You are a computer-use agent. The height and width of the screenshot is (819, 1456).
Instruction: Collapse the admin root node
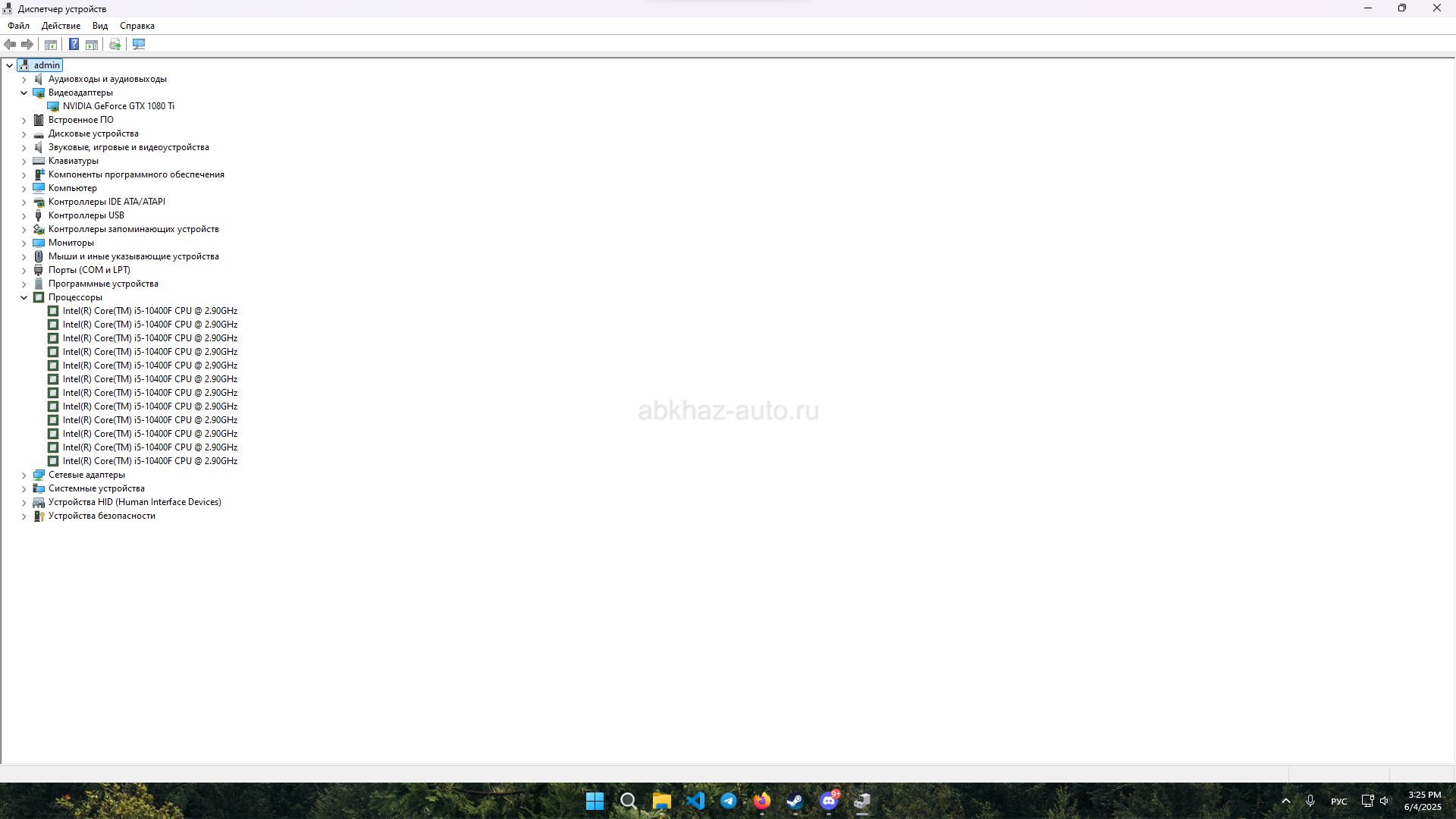coord(9,65)
